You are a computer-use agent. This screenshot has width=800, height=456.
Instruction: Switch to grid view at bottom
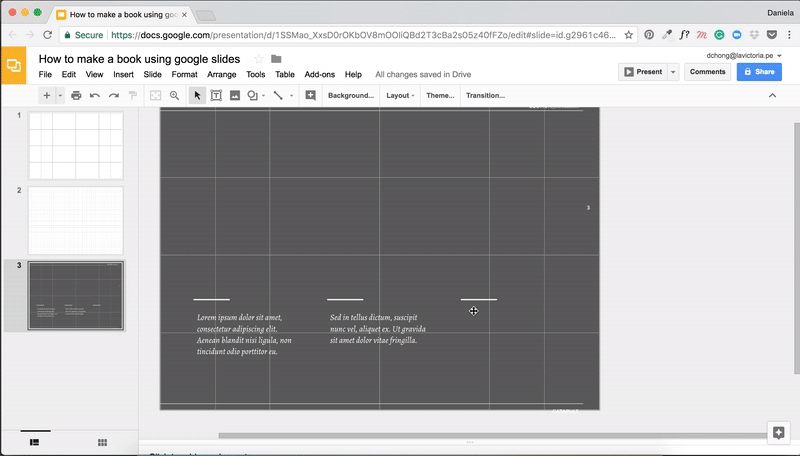click(103, 442)
